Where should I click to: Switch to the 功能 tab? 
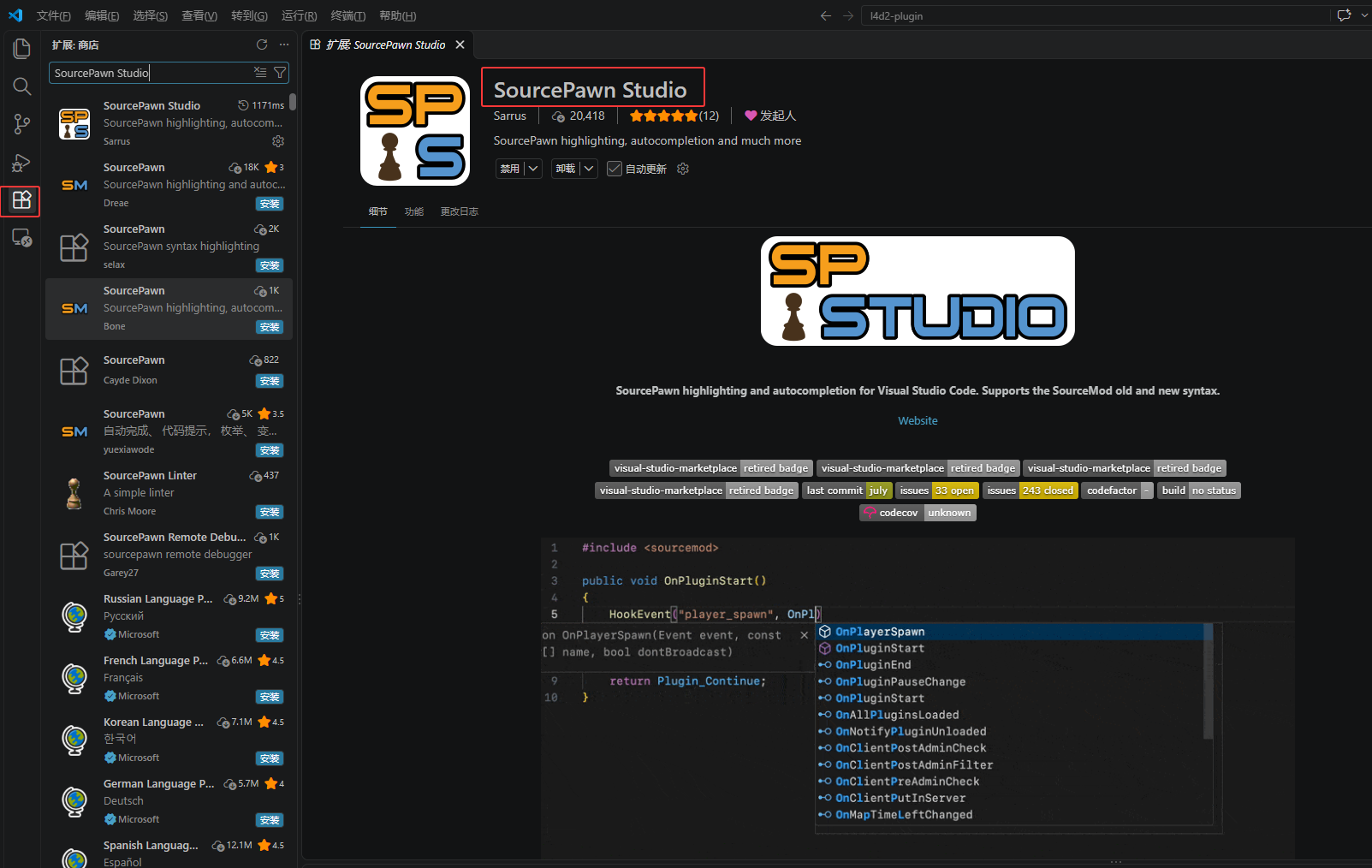tap(414, 211)
